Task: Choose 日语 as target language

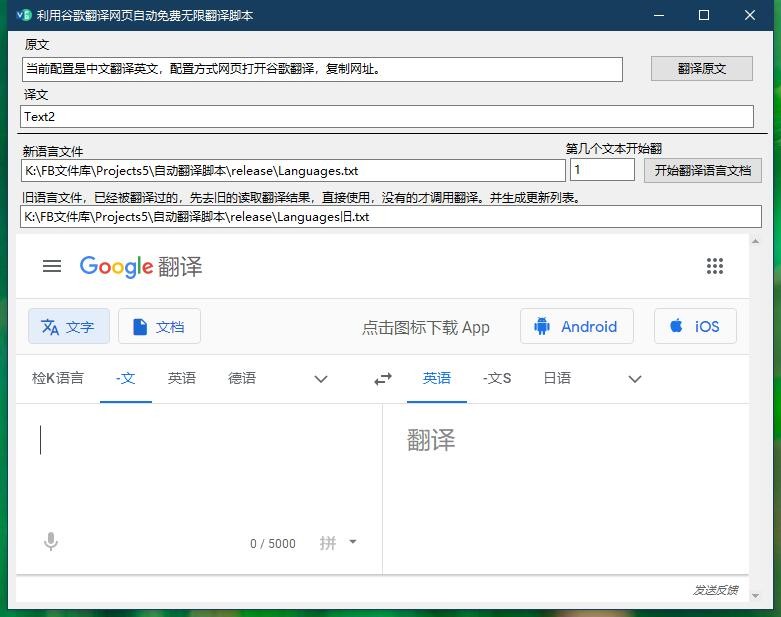Action: tap(557, 378)
